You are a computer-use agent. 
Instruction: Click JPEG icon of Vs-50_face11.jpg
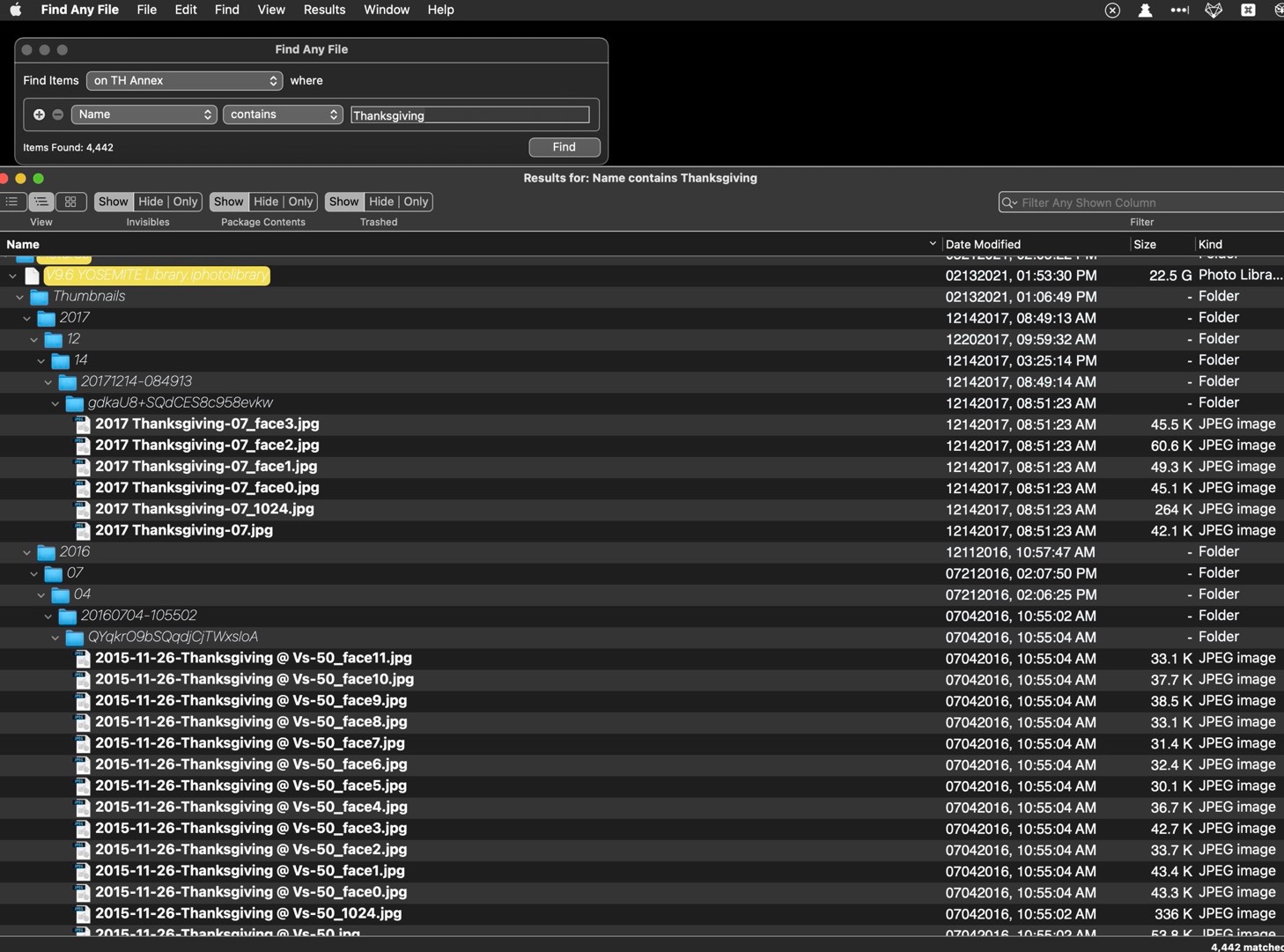click(x=83, y=659)
